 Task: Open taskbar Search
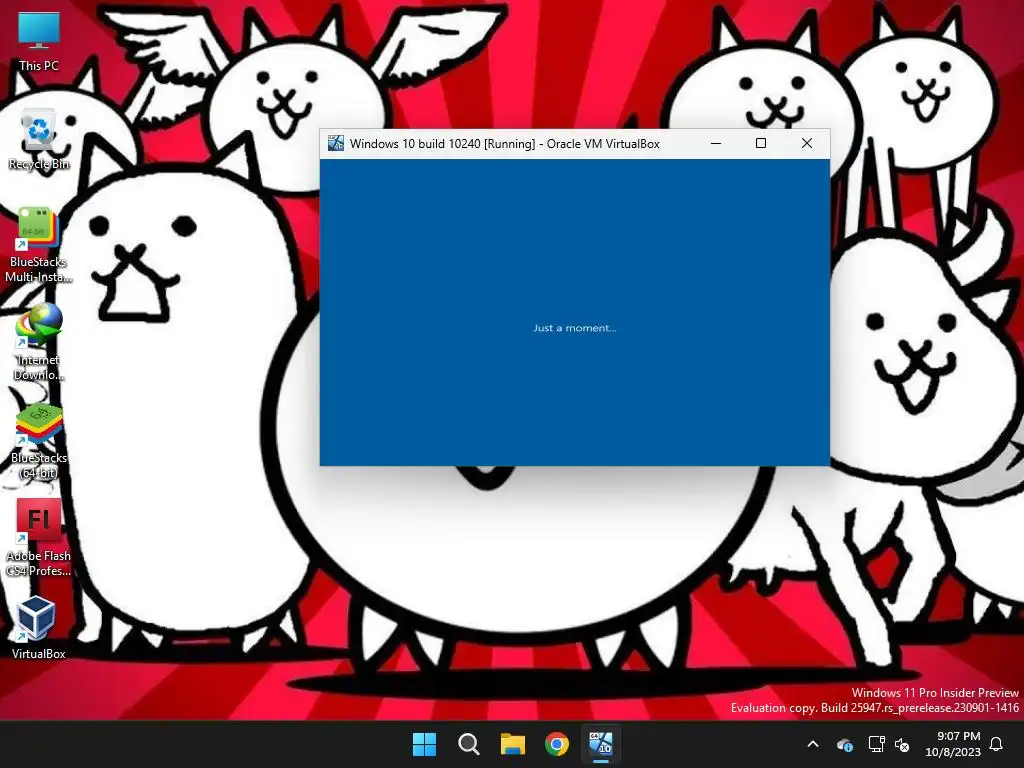[x=468, y=744]
